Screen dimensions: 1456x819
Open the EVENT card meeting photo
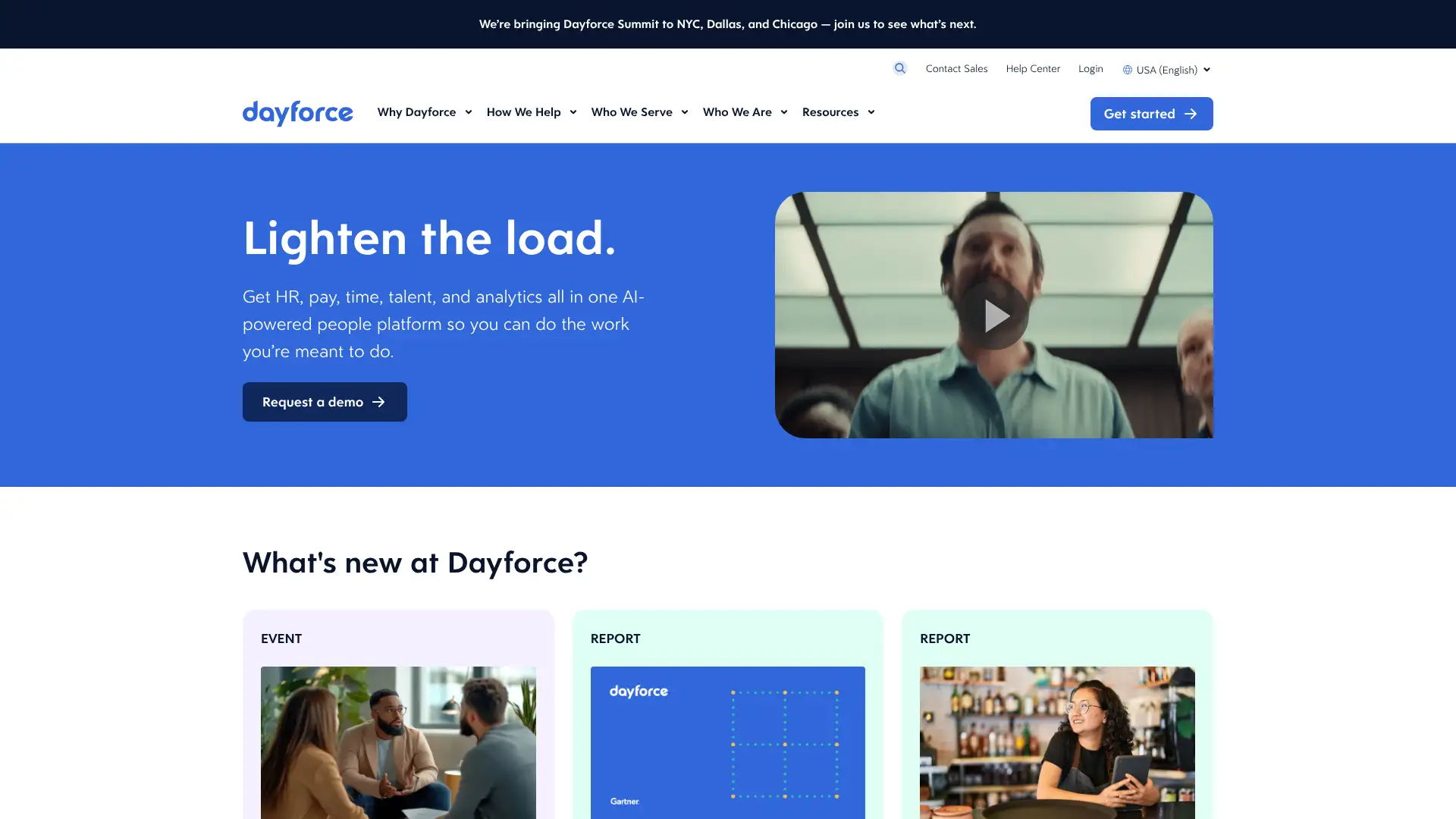tap(398, 742)
